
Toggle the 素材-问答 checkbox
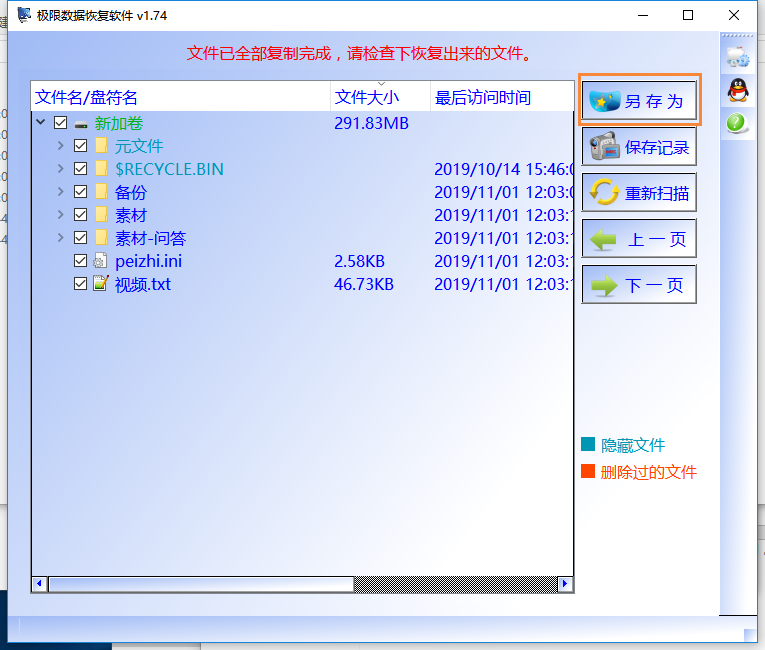pyautogui.click(x=81, y=237)
